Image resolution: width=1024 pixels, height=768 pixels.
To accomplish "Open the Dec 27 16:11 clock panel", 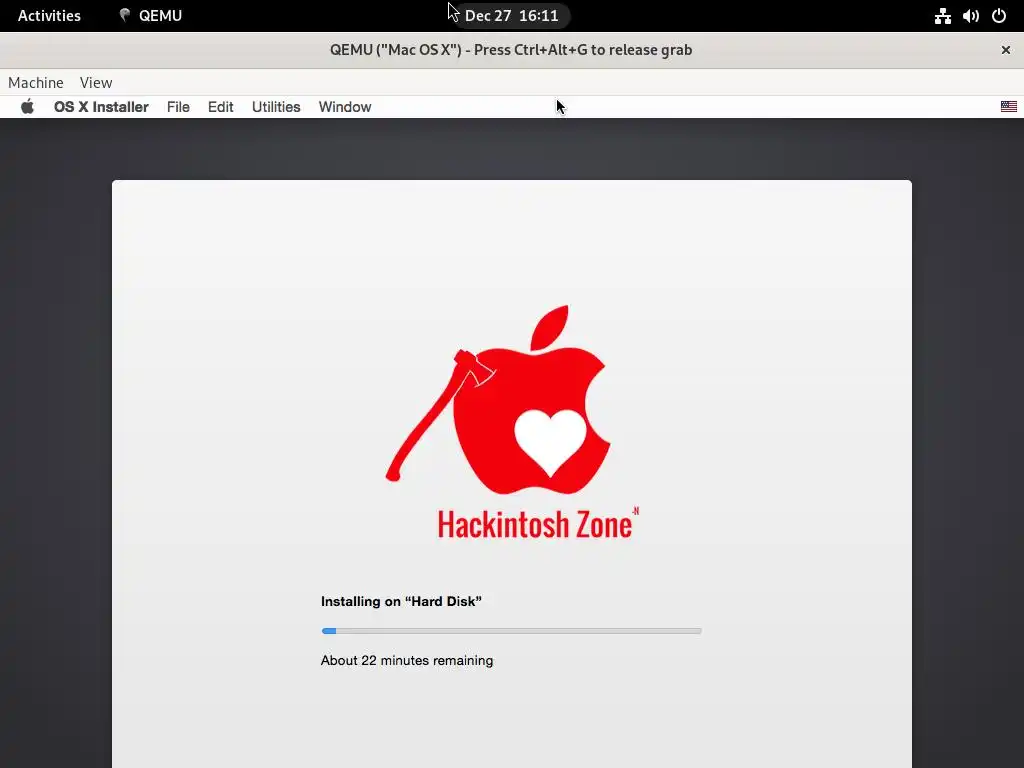I will tap(511, 16).
